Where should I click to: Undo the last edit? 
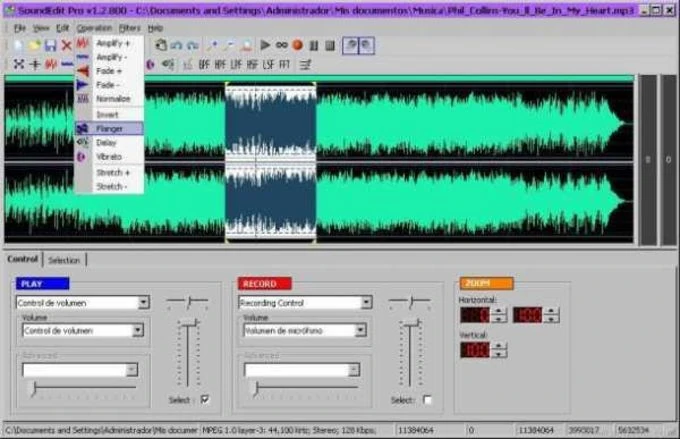point(177,45)
